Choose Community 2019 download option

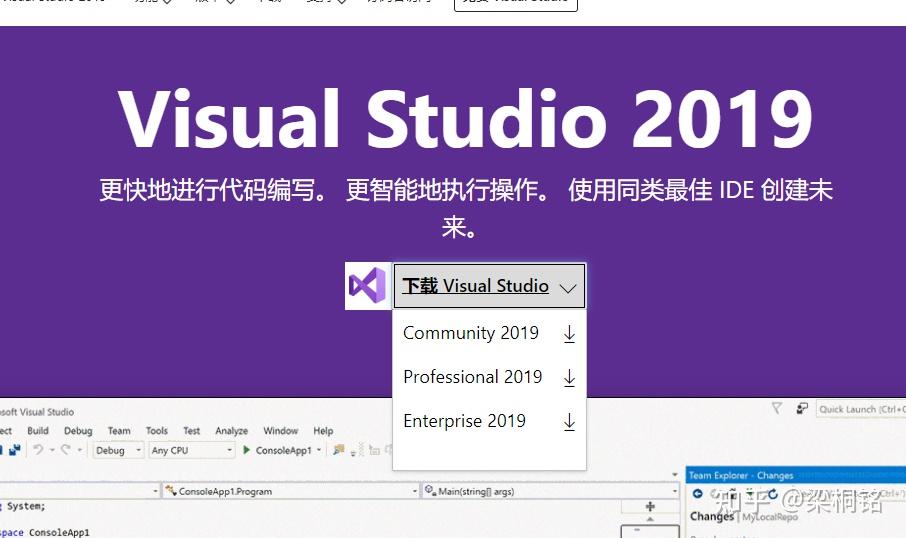pyautogui.click(x=489, y=333)
